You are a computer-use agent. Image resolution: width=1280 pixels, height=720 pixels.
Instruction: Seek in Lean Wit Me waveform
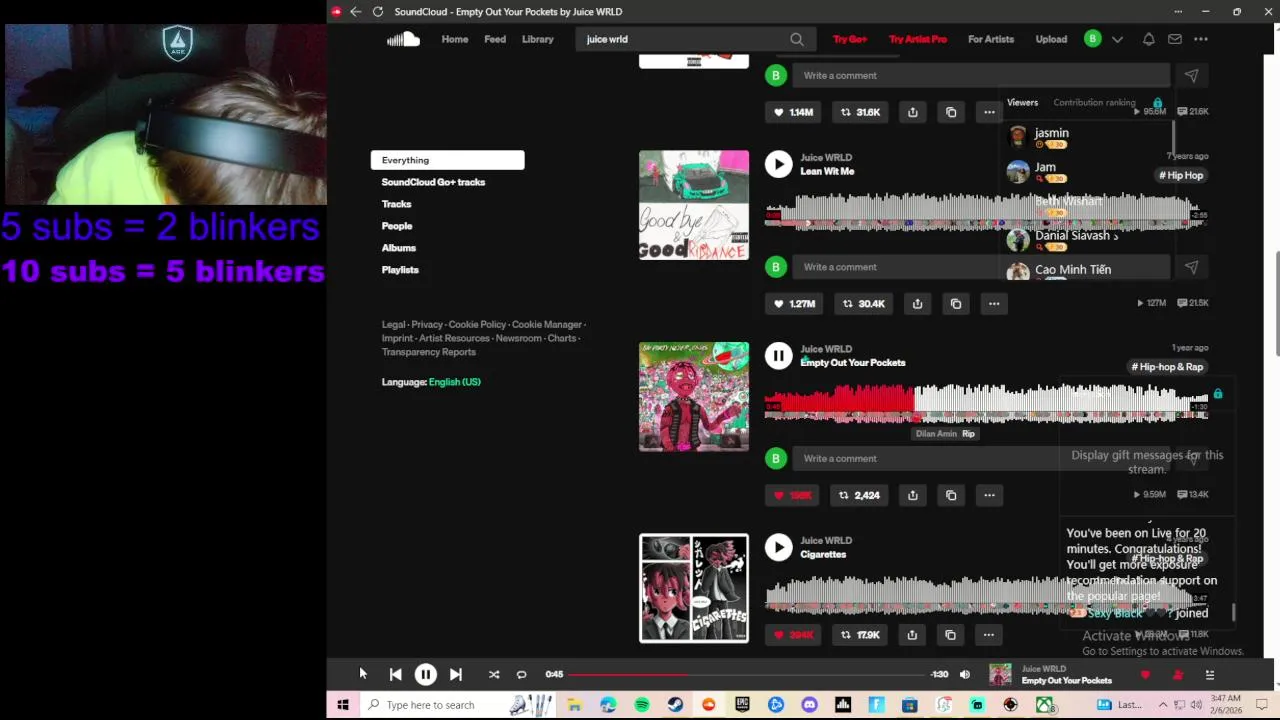986,212
